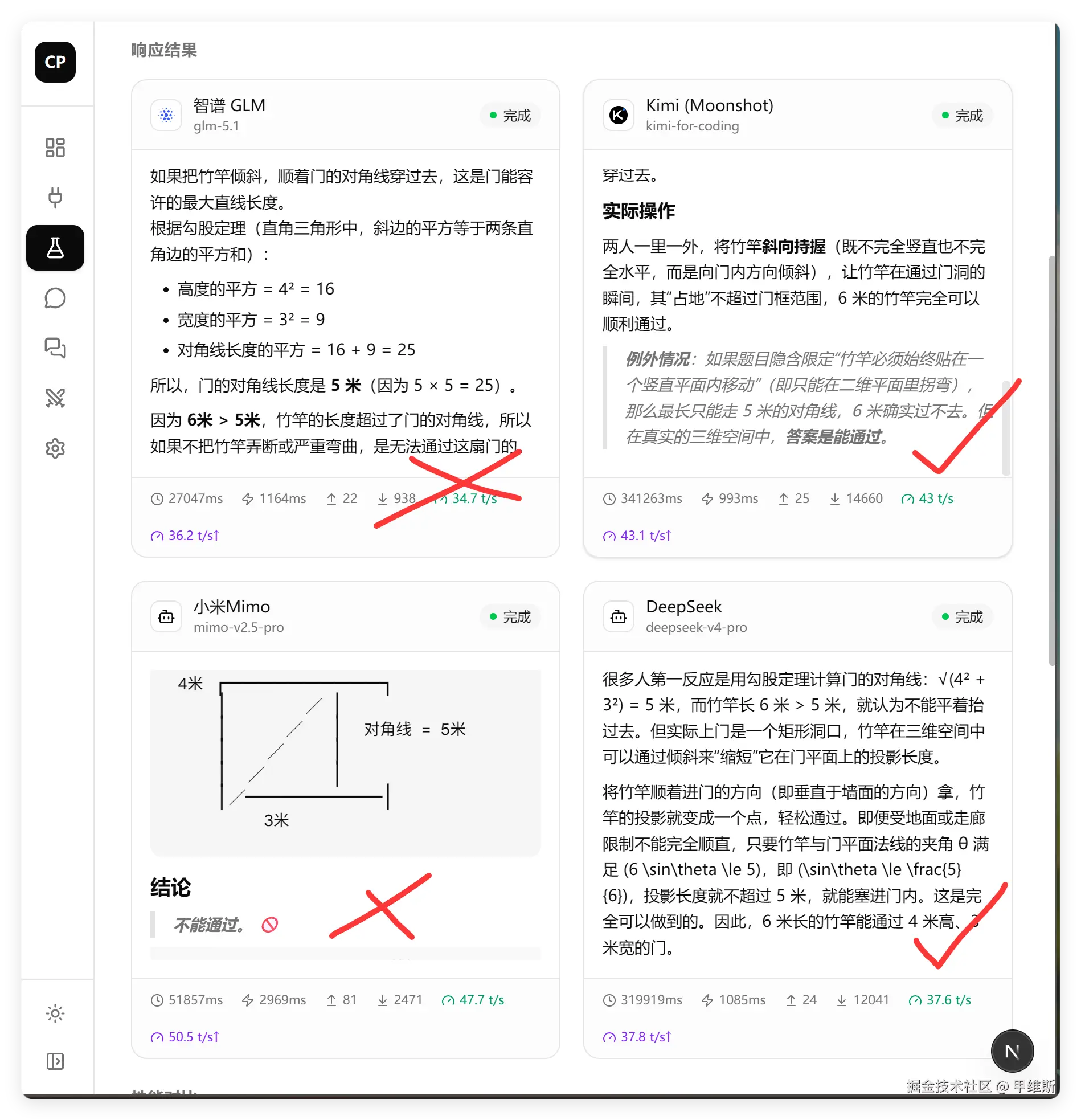Click the 27047ms duration on GLM card
Screen dimensions: 1081x1120
coord(195,499)
